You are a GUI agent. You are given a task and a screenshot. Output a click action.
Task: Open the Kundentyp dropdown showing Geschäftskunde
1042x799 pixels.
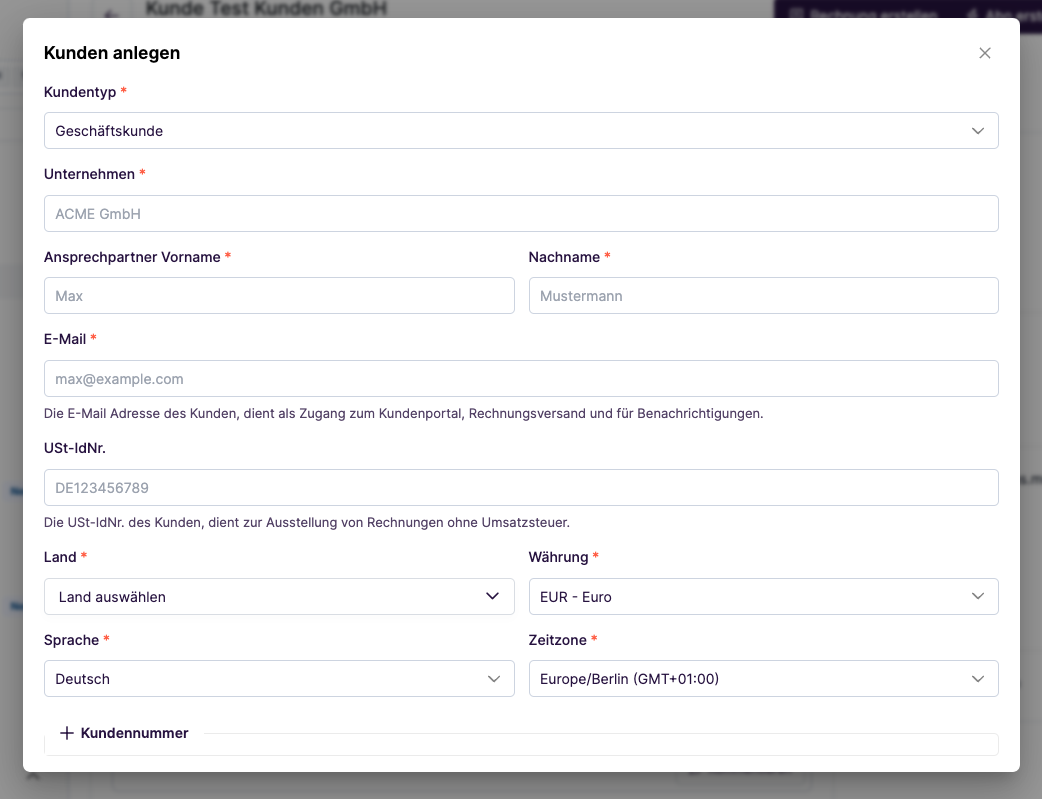pyautogui.click(x=521, y=131)
